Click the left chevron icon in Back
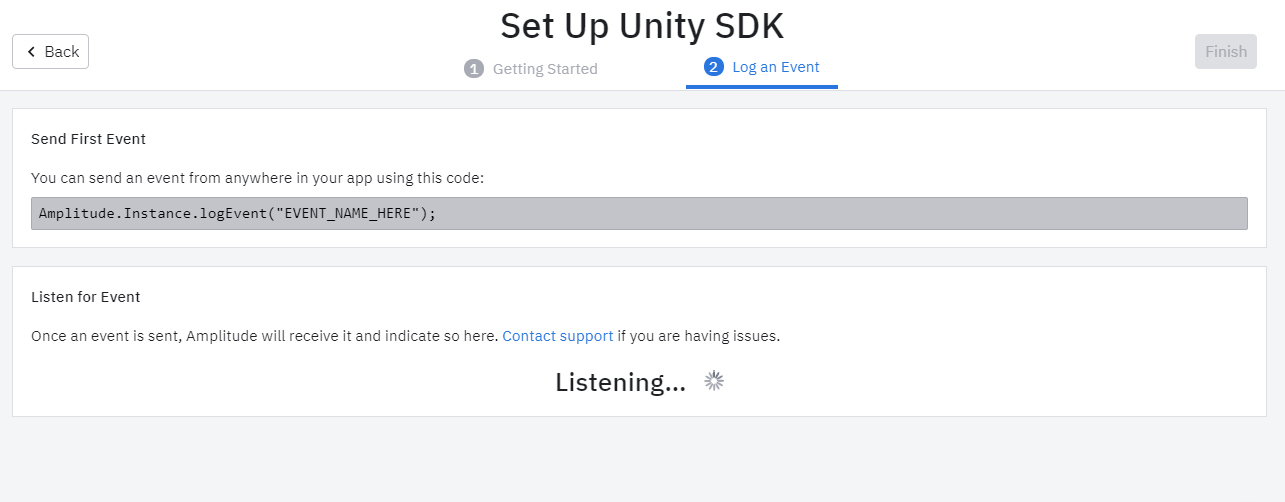The height and width of the screenshot is (502, 1285). [x=31, y=52]
